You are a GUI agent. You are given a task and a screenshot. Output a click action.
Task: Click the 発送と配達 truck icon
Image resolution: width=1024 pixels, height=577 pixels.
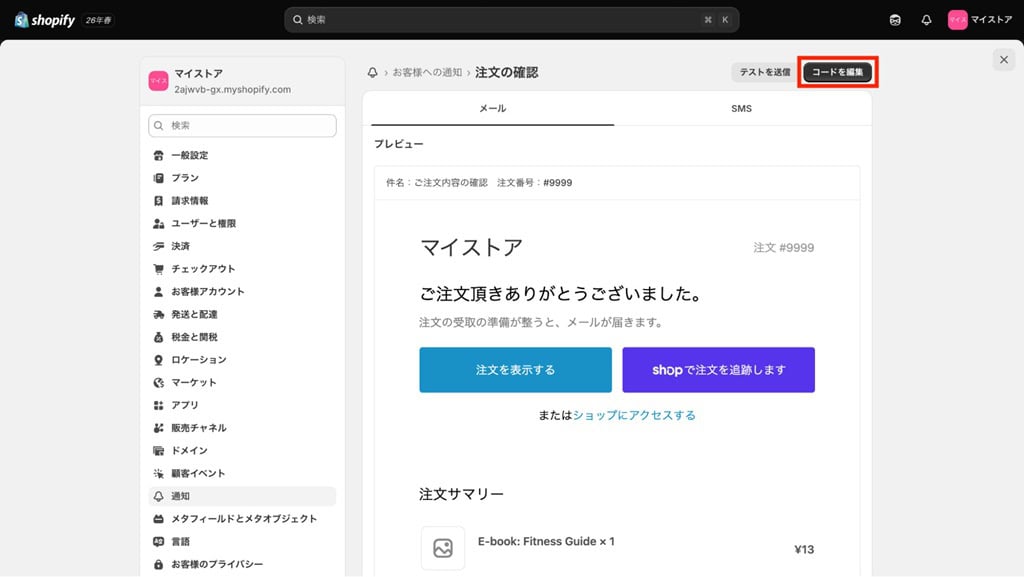tap(158, 314)
